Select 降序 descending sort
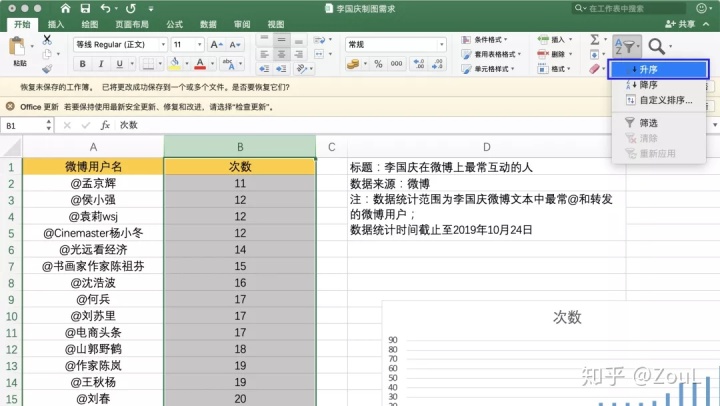Image resolution: width=720 pixels, height=406 pixels. [658, 85]
